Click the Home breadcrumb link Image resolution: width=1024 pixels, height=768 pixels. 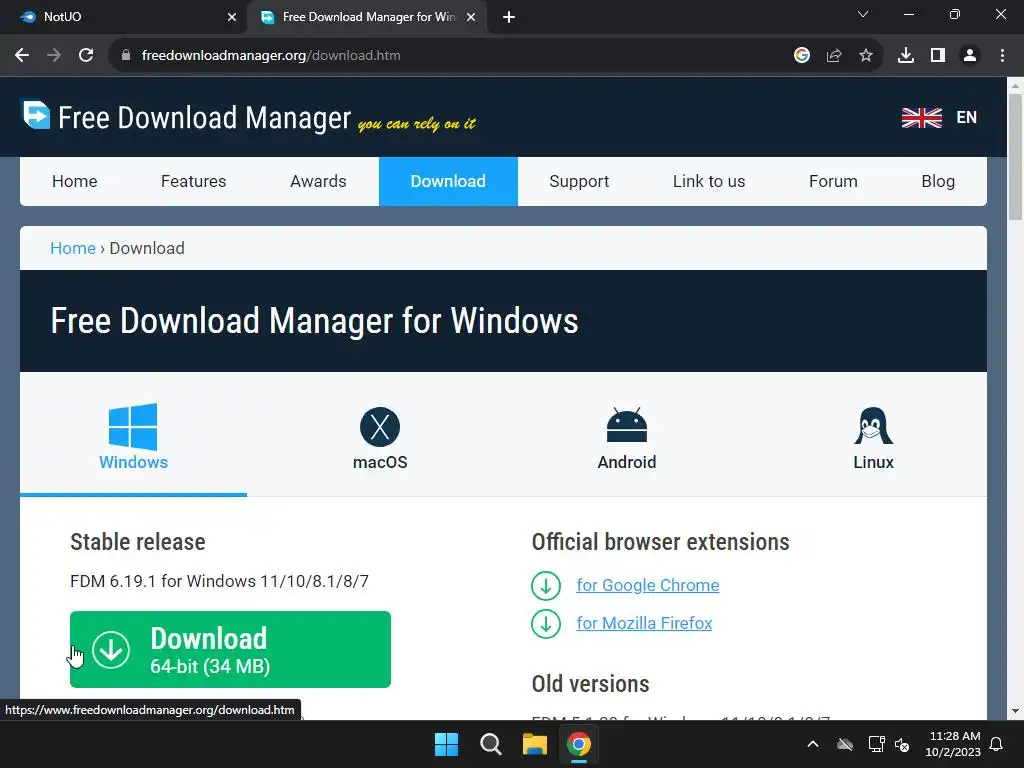pos(73,248)
